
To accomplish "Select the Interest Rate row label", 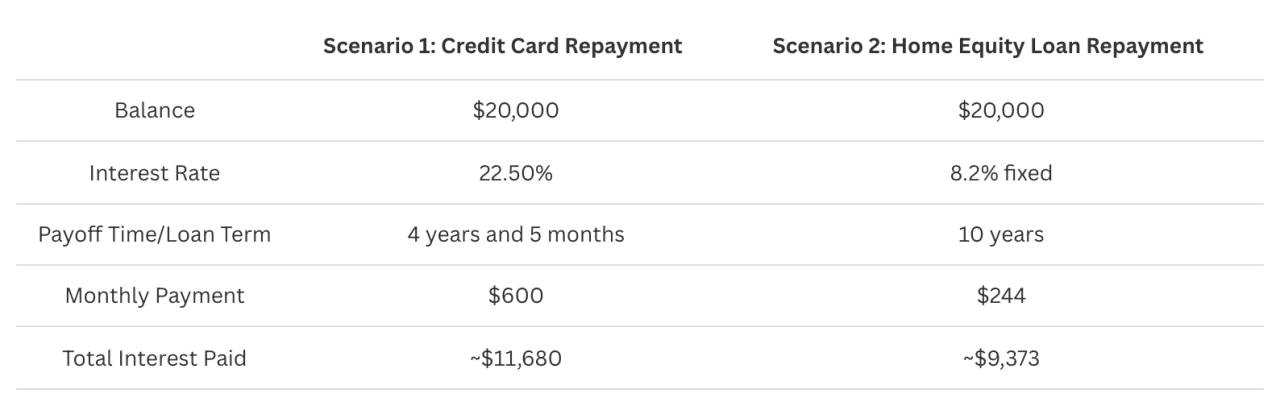I will point(155,173).
